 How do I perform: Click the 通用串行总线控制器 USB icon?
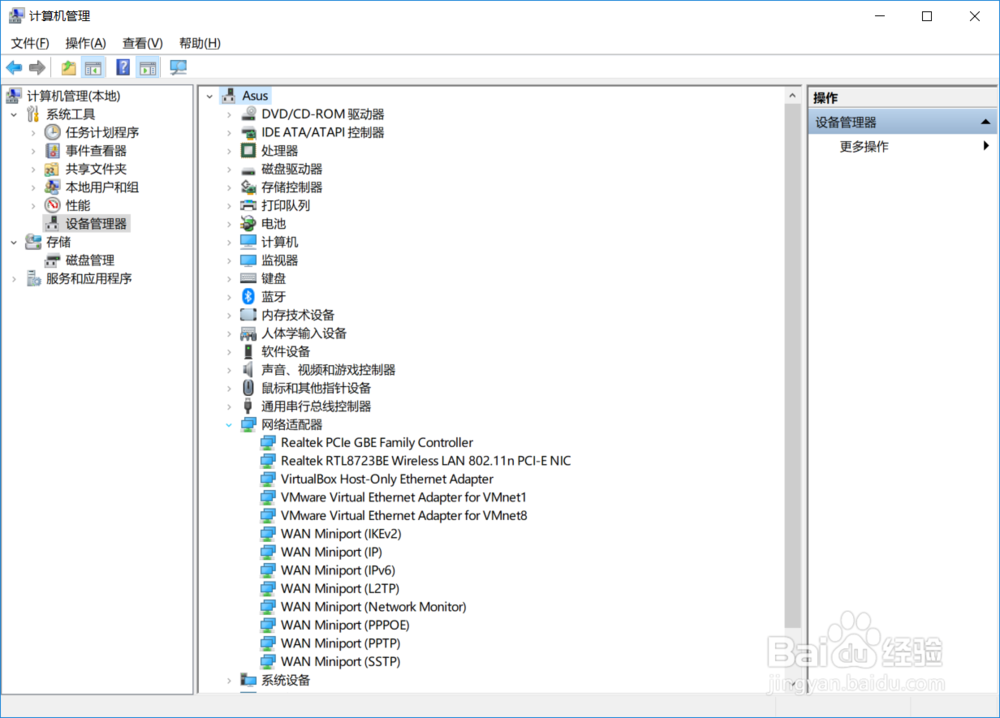[248, 406]
